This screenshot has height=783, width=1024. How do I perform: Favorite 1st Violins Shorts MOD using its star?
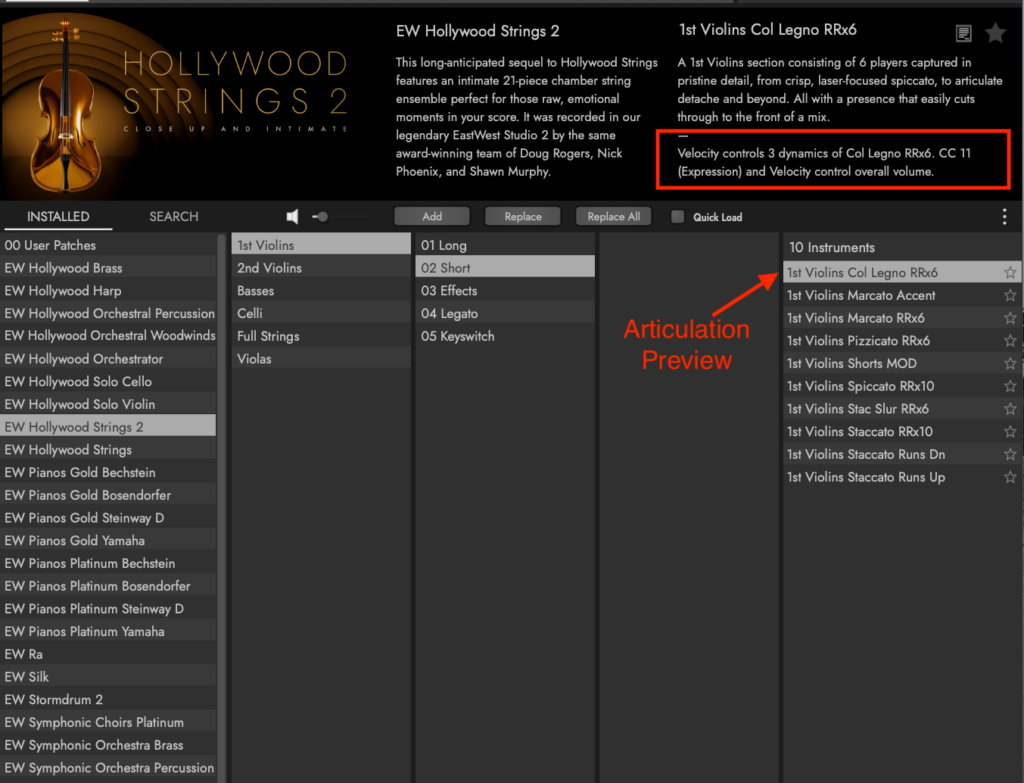point(1010,363)
